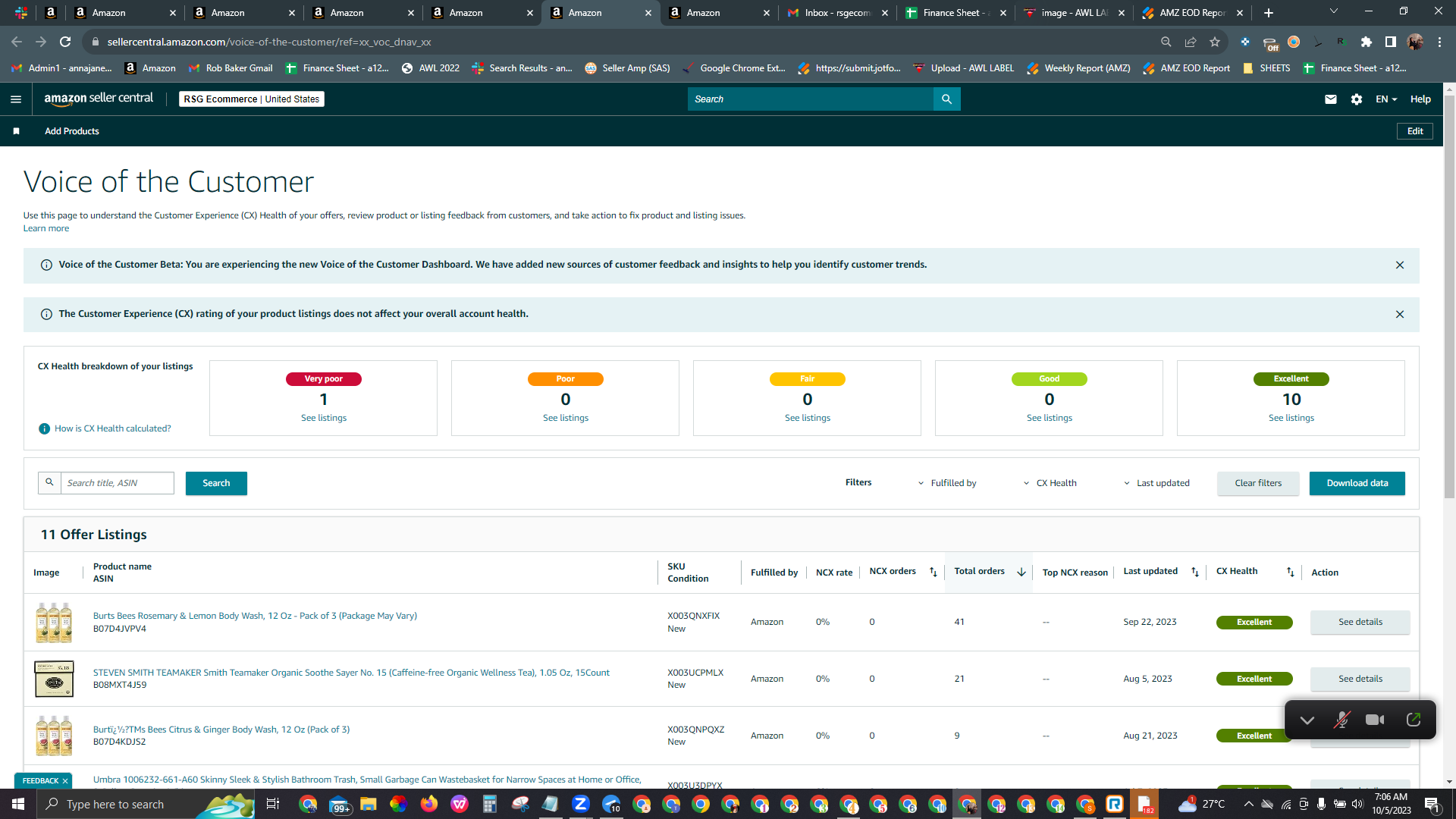Viewport: 1456px width, 819px height.
Task: Dismiss the Voice of the Customer Beta banner
Action: pos(1400,265)
